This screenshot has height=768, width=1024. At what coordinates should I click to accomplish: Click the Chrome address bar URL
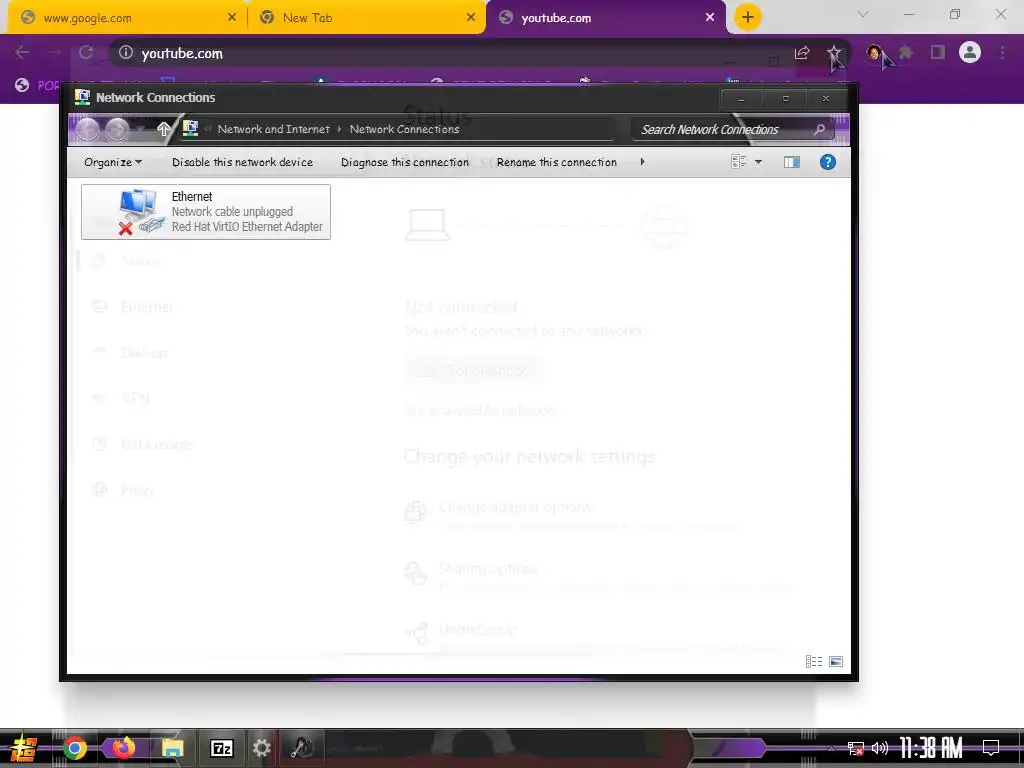182,54
